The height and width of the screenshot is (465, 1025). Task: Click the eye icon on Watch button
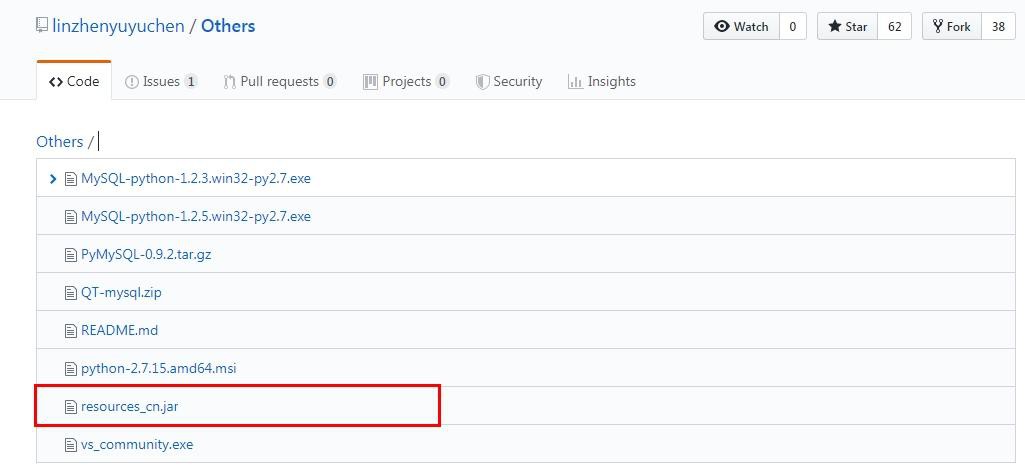tap(722, 26)
